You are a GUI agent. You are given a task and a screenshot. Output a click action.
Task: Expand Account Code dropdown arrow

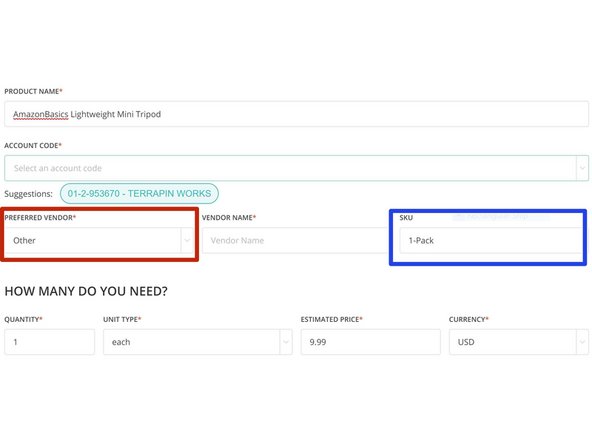[x=582, y=168]
